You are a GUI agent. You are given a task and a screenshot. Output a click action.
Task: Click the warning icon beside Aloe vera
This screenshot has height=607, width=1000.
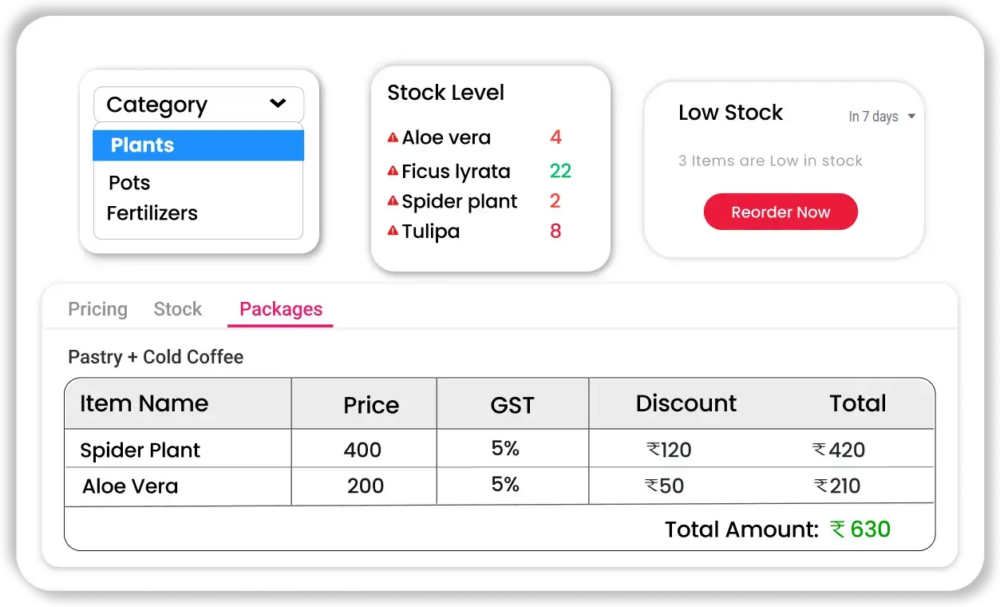(391, 137)
